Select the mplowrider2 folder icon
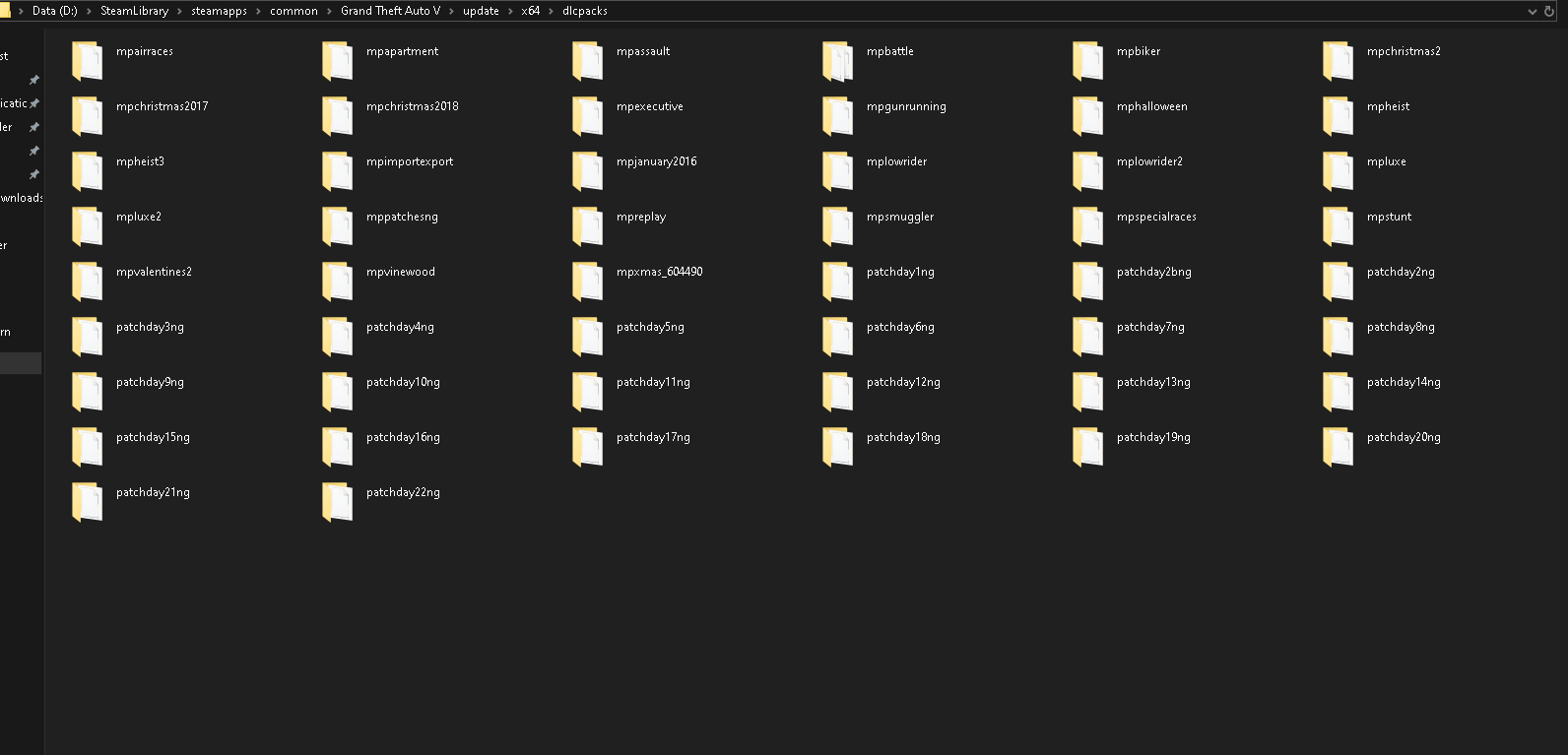Image resolution: width=1568 pixels, height=755 pixels. pos(1087,170)
